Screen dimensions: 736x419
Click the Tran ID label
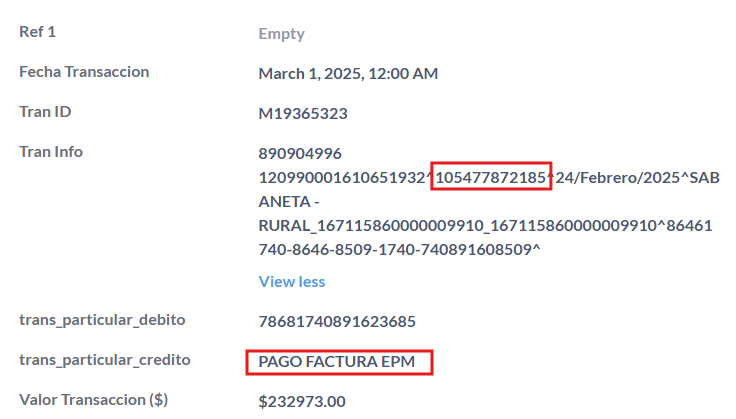(45, 112)
